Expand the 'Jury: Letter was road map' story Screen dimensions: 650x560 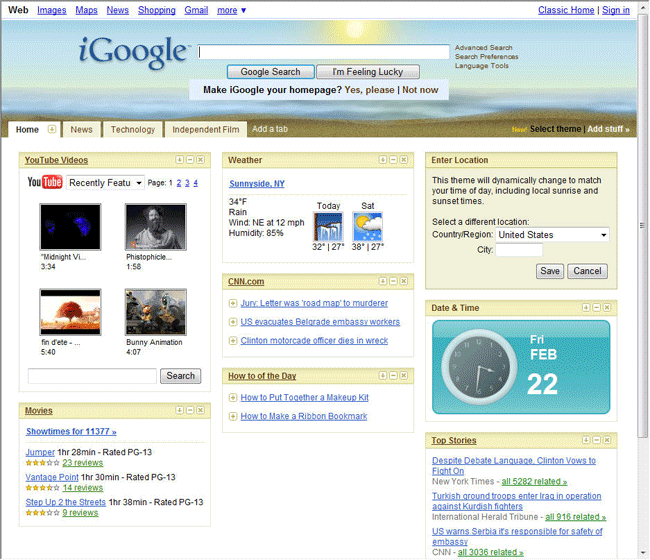click(233, 303)
